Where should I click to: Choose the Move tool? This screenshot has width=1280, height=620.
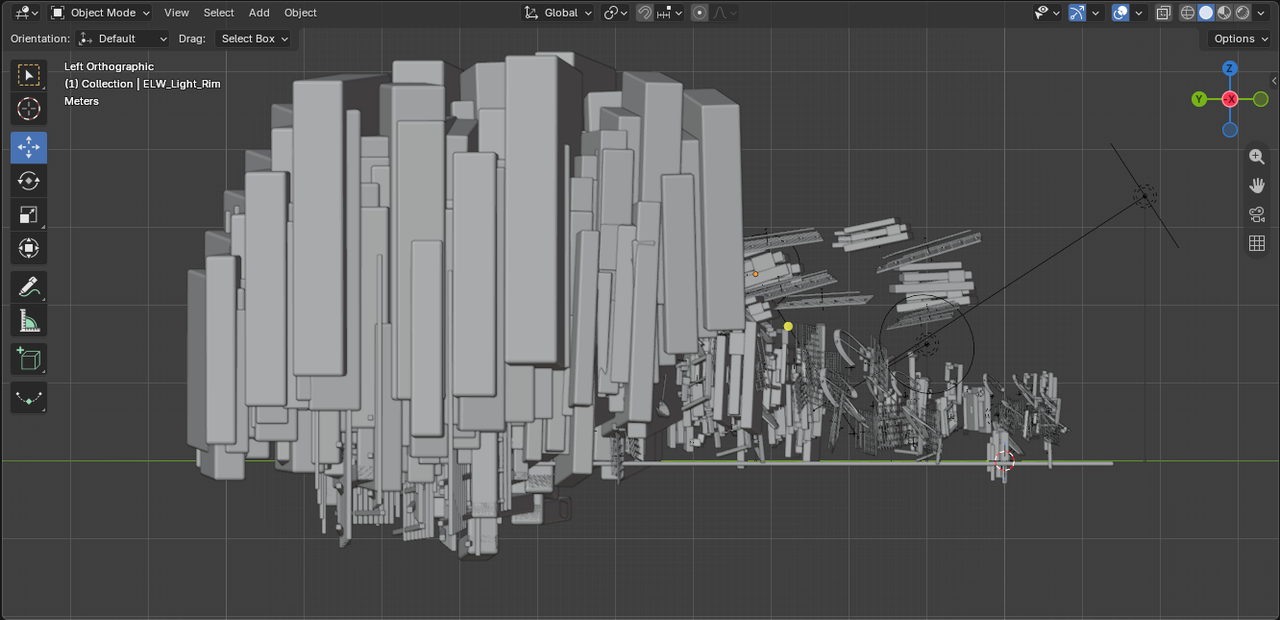[29, 147]
